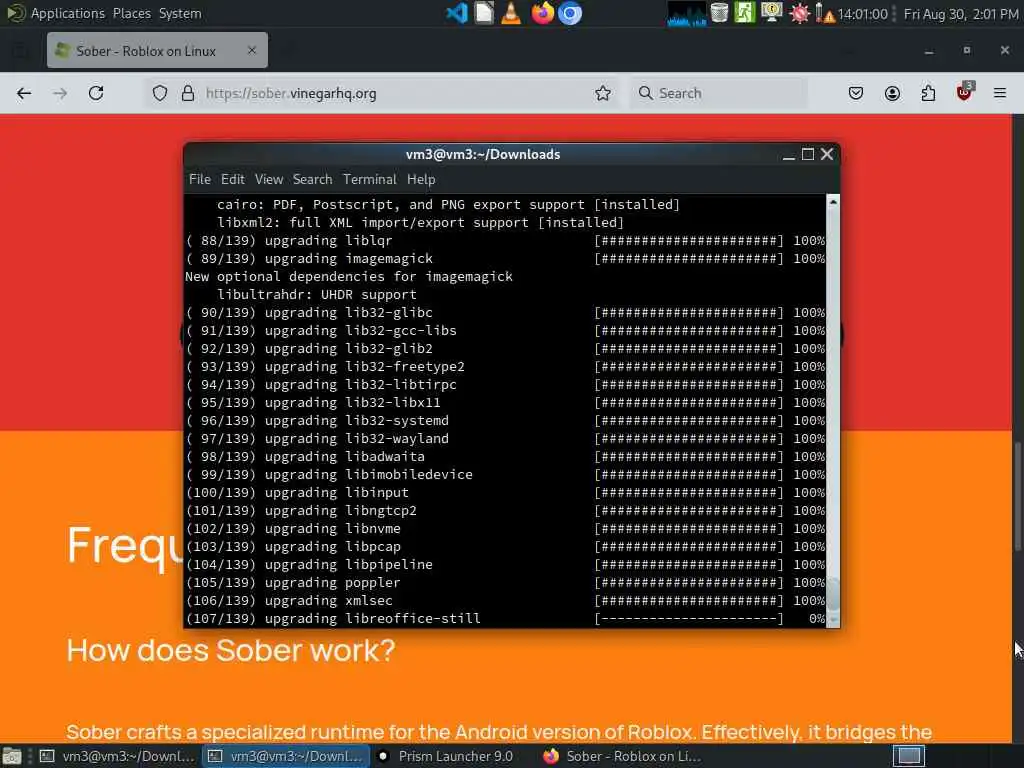Screen dimensions: 1024x768
Task: View site security padlock info
Action: pyautogui.click(x=187, y=93)
